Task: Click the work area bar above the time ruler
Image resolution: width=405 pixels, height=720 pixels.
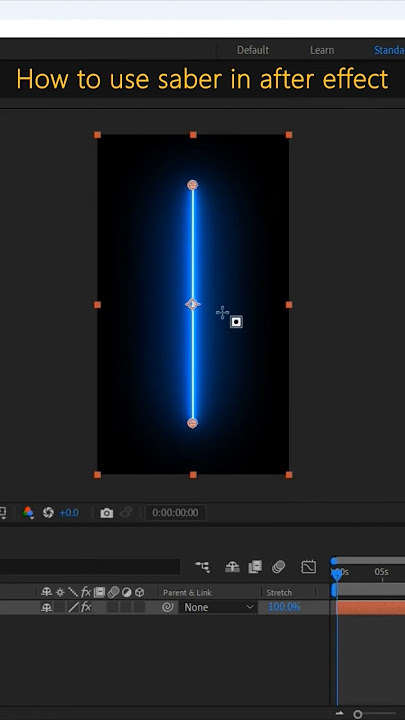Action: coord(369,561)
